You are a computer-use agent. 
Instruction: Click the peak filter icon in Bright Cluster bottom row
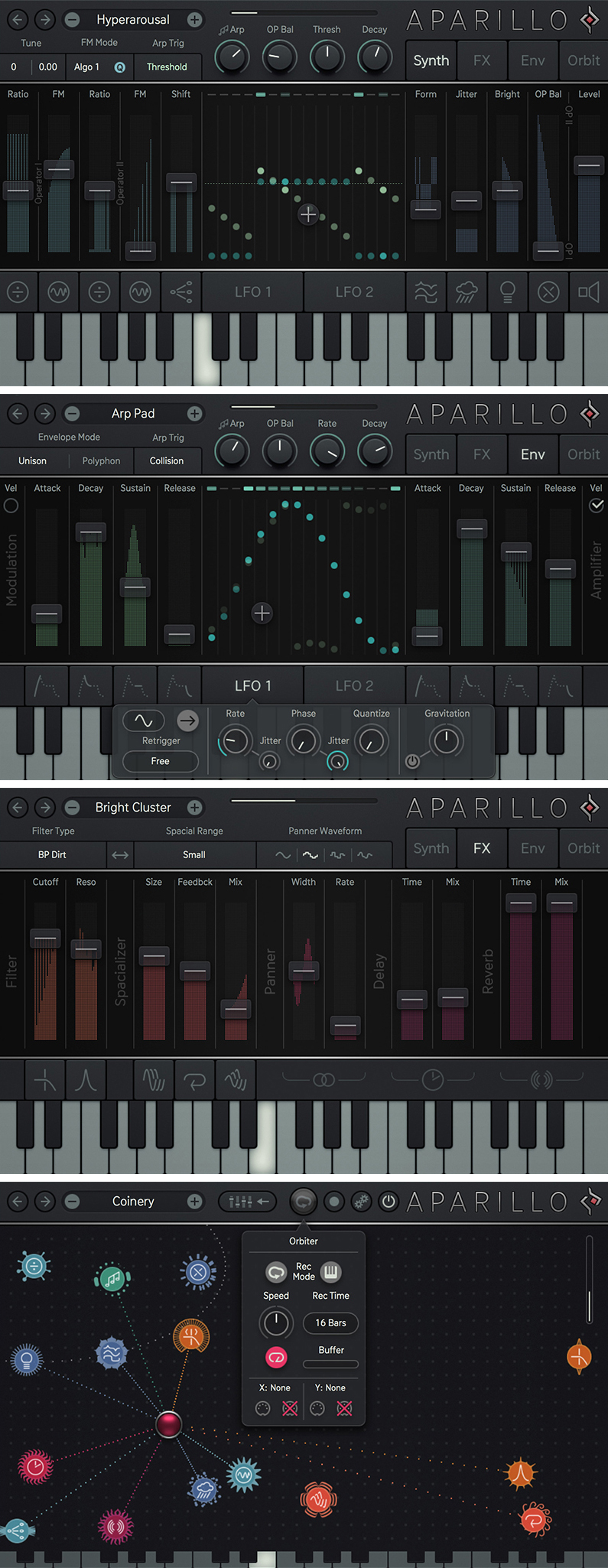click(x=86, y=1080)
